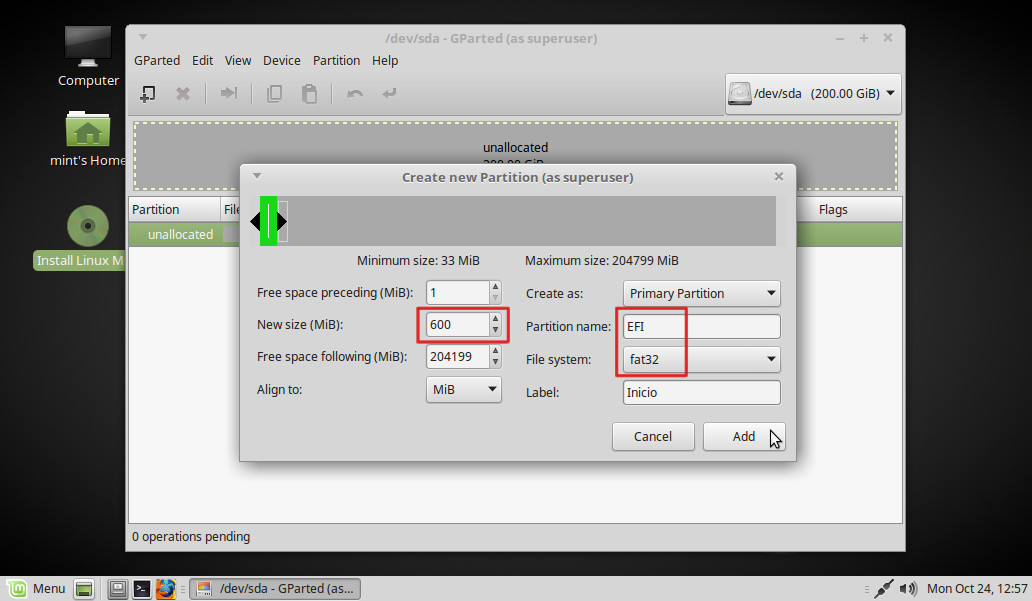Open mint's Home folder icon
Image resolution: width=1032 pixels, height=601 pixels.
click(88, 131)
